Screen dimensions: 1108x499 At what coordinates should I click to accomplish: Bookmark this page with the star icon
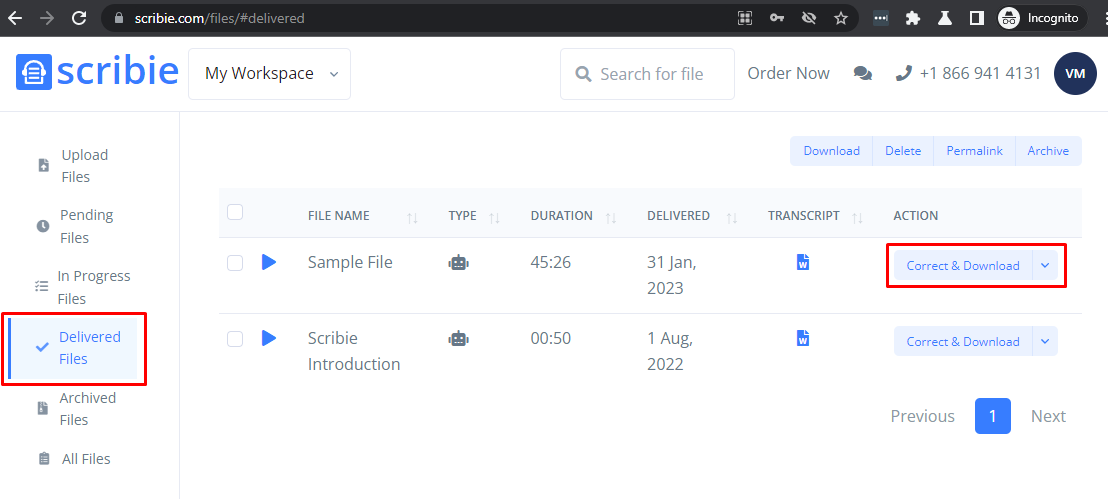[841, 18]
